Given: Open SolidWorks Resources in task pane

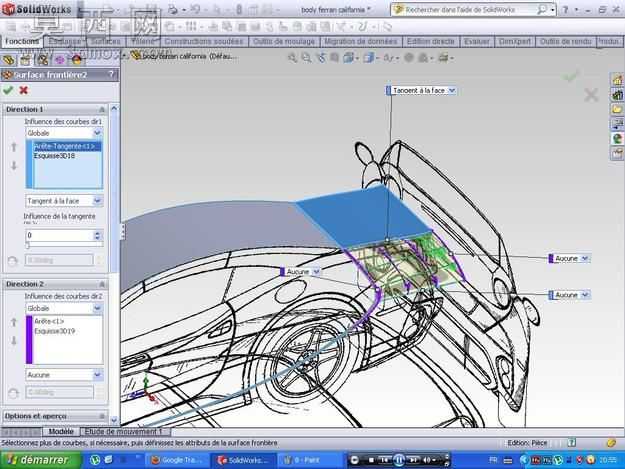Looking at the screenshot, I should tap(617, 80).
